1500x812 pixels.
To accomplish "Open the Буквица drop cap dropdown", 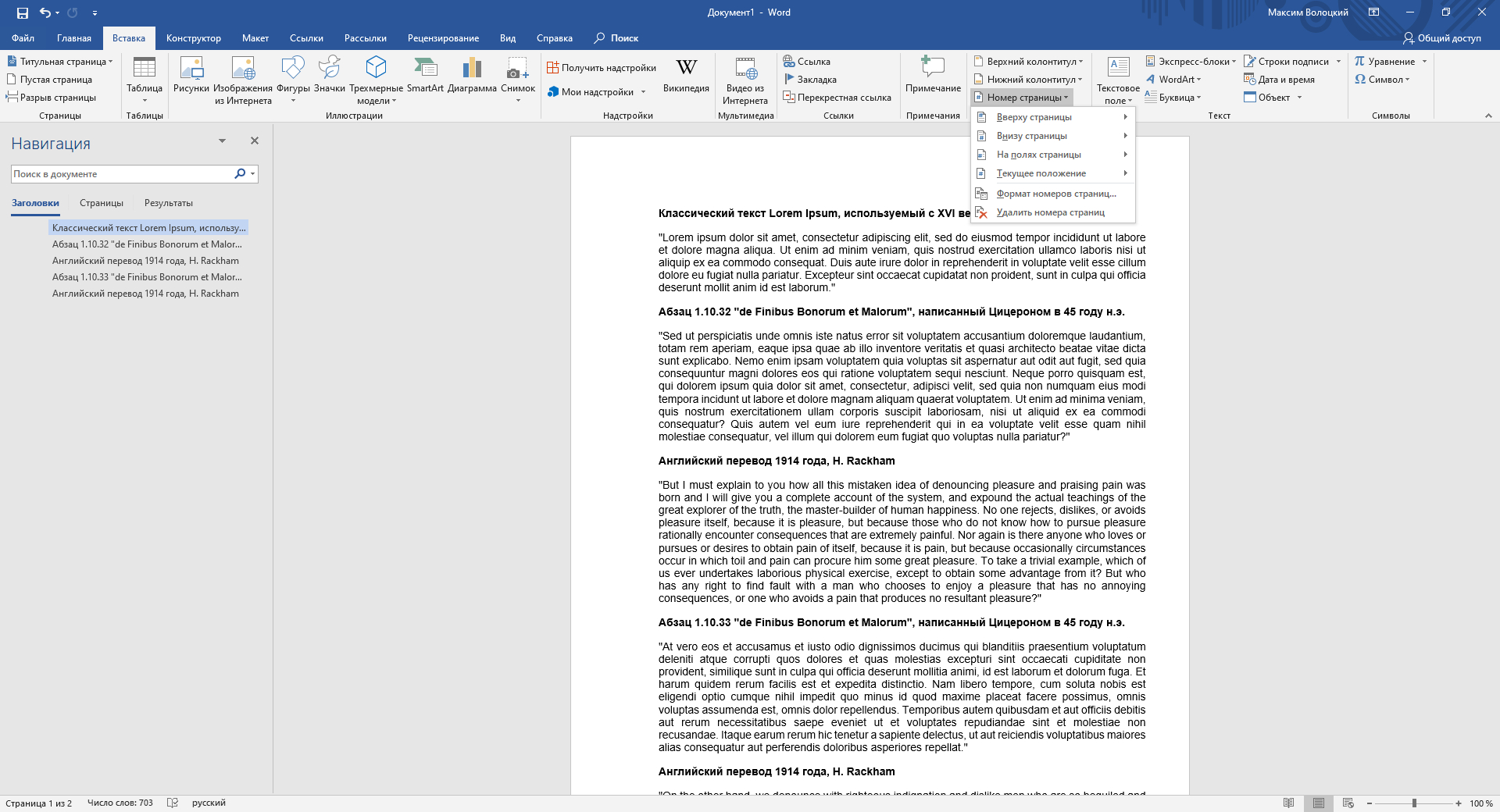I will 1198,98.
